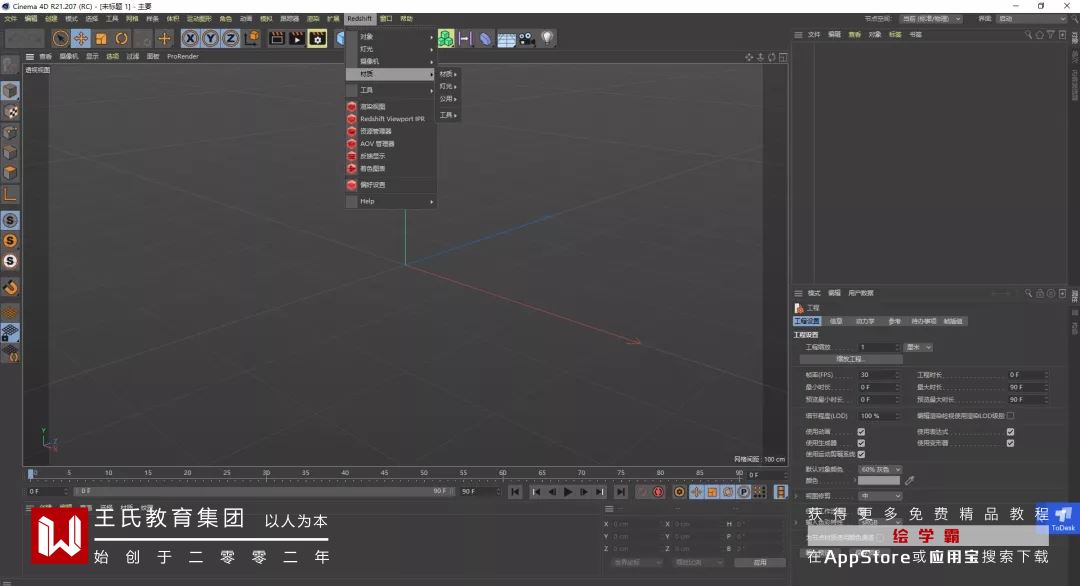1080x586 pixels.
Task: Toggle the Y axis lock
Action: pos(210,39)
